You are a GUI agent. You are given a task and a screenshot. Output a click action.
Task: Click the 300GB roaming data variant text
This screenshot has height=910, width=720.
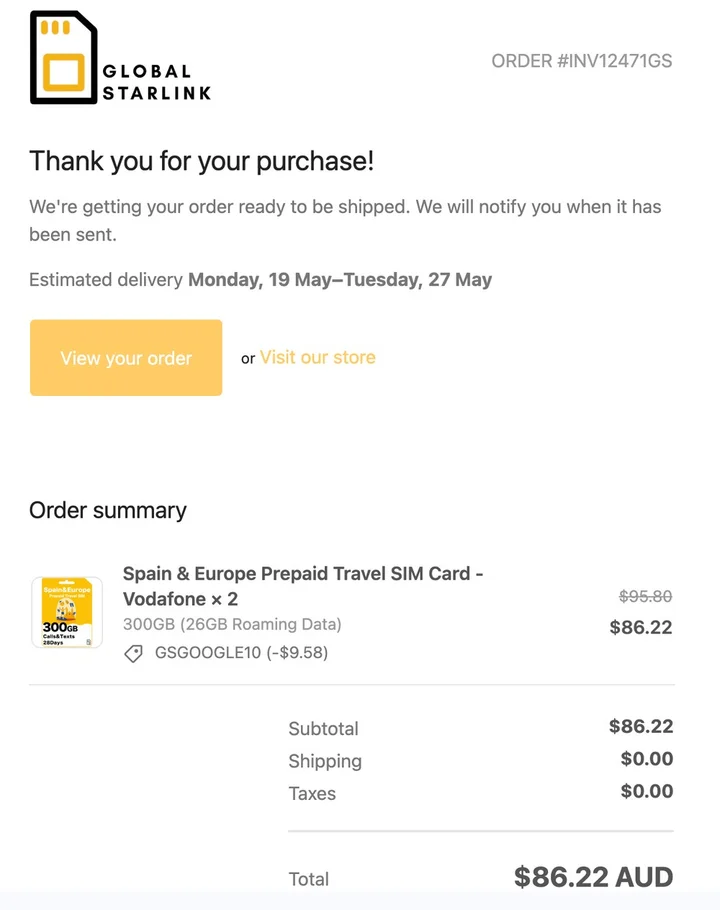click(232, 624)
